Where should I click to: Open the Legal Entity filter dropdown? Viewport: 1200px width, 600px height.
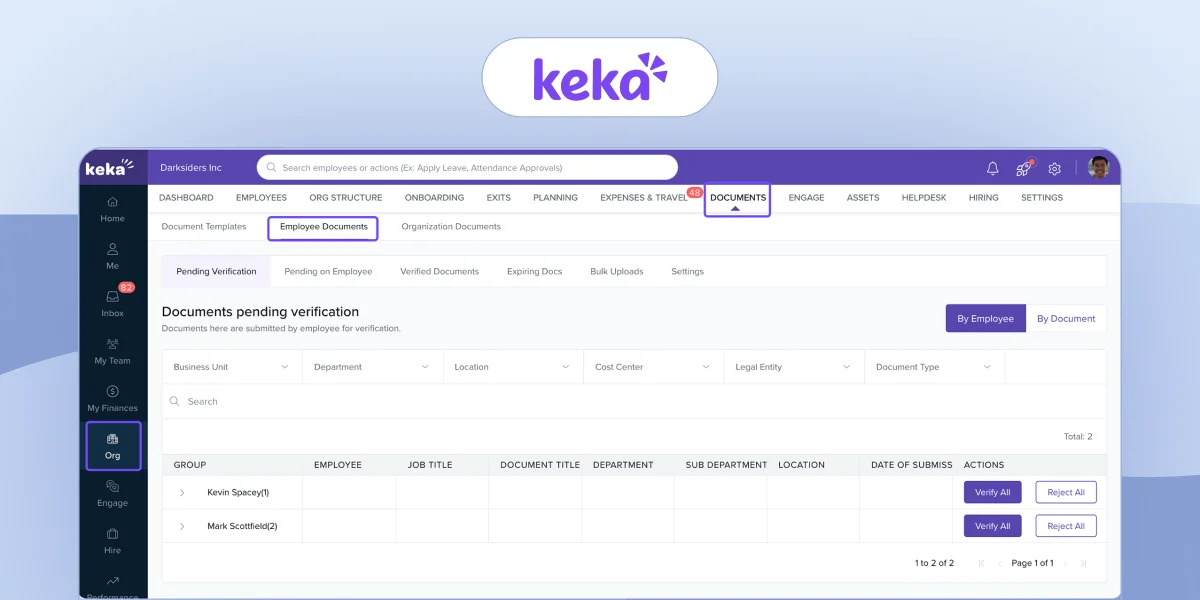coord(793,367)
